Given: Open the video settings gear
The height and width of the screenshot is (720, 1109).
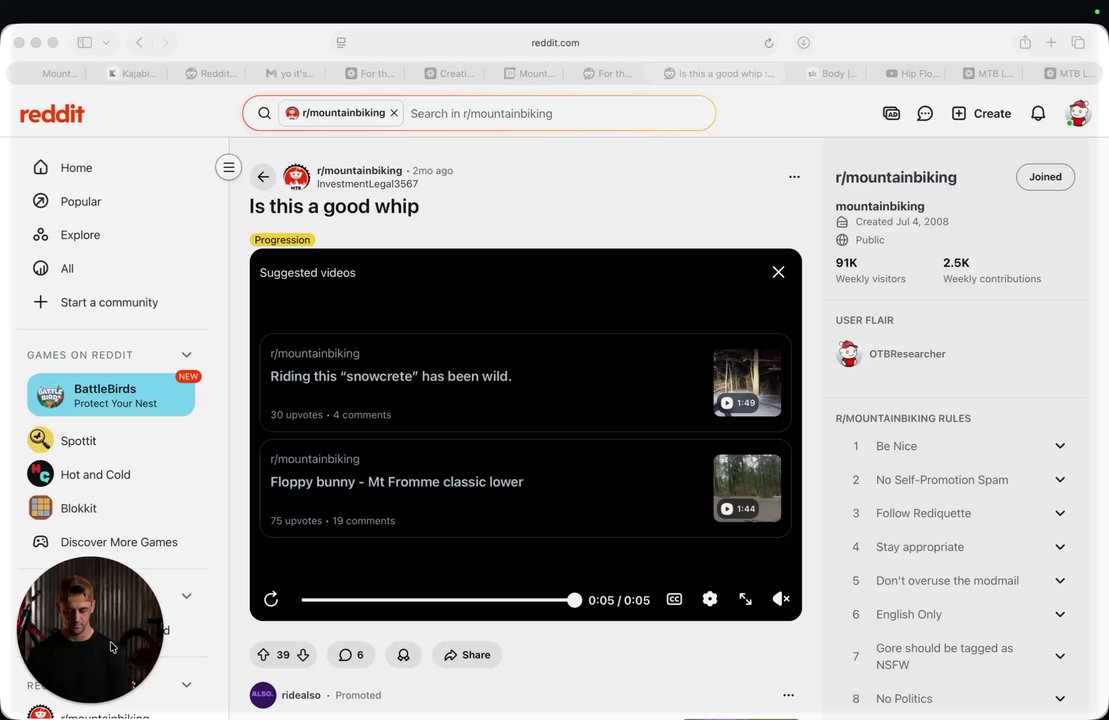Looking at the screenshot, I should click(x=709, y=599).
